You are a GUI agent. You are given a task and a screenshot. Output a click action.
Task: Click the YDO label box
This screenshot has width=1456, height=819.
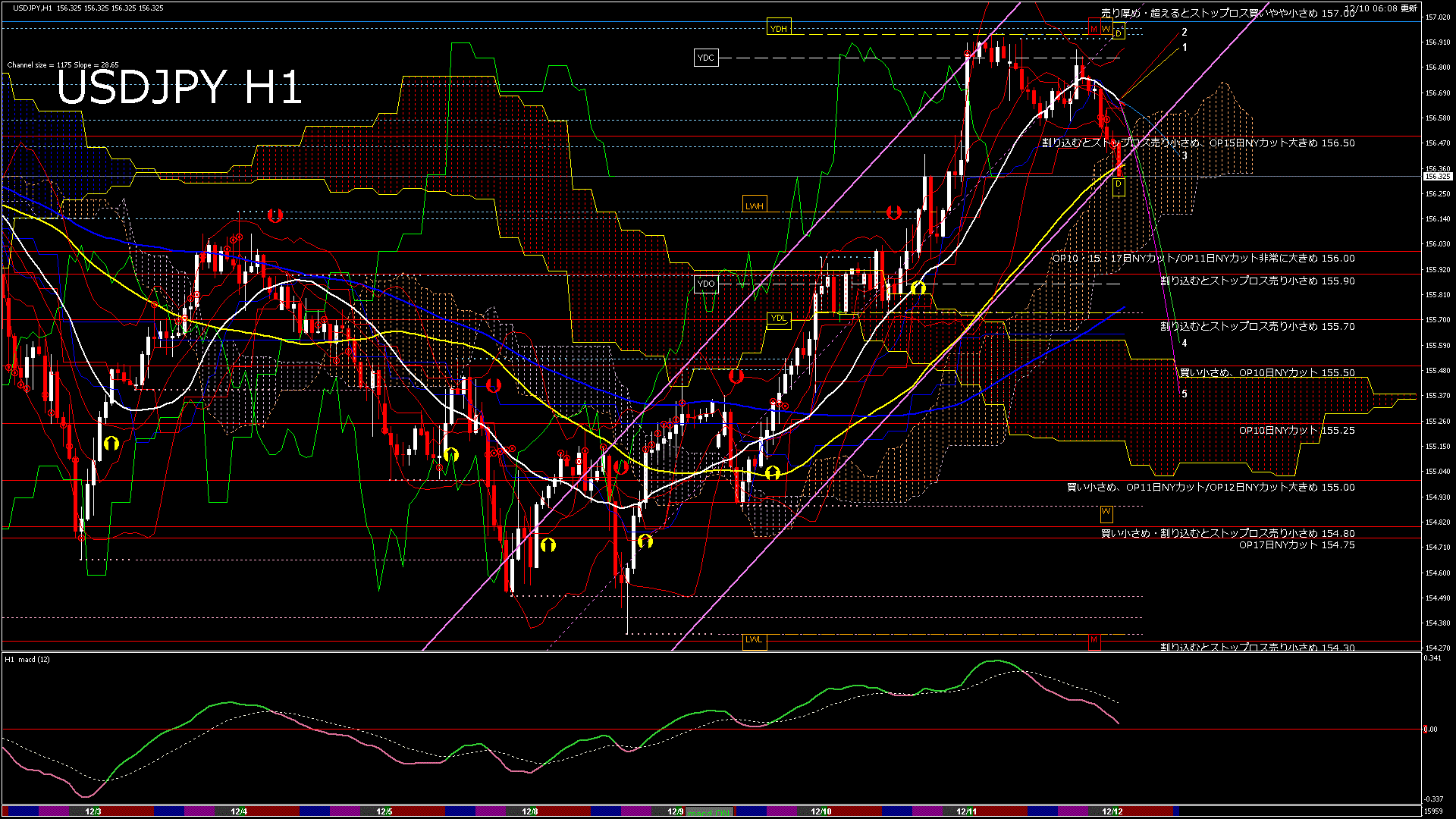[705, 283]
